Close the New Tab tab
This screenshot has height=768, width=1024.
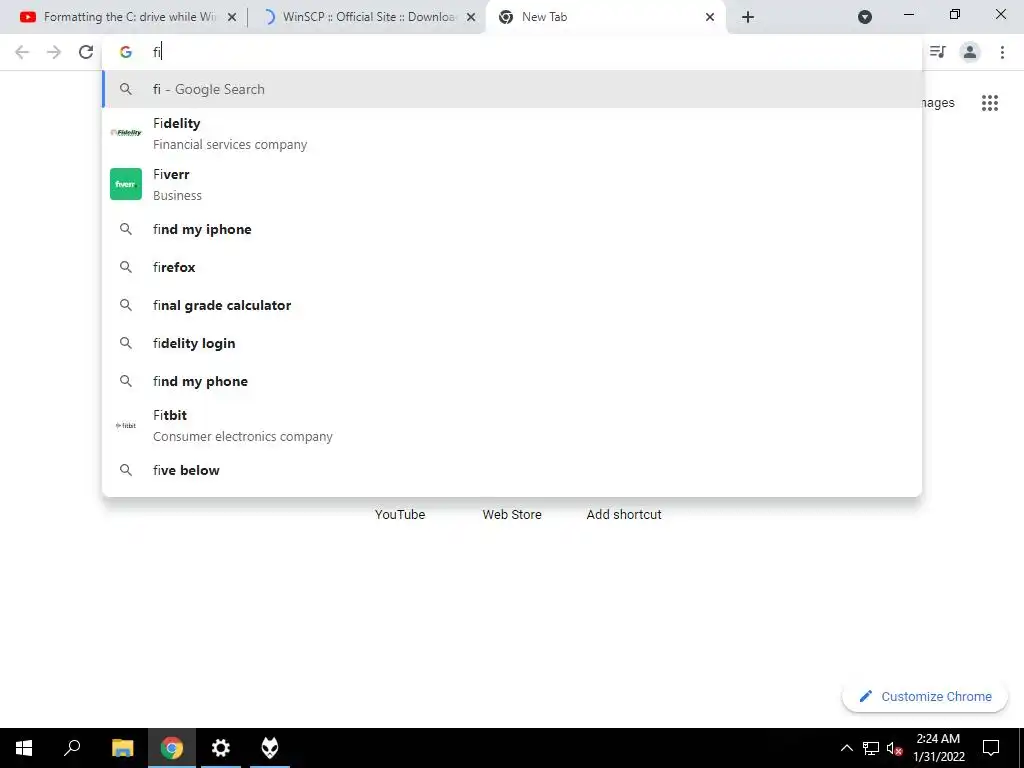pos(710,17)
